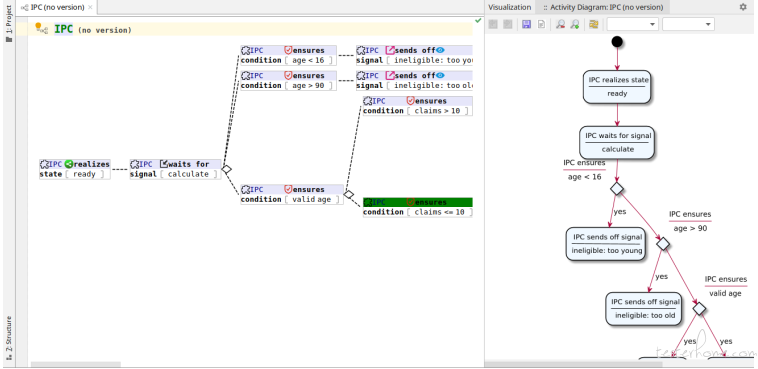Open the Visualization panel gear settings
The width and height of the screenshot is (758, 369).
(x=743, y=7)
